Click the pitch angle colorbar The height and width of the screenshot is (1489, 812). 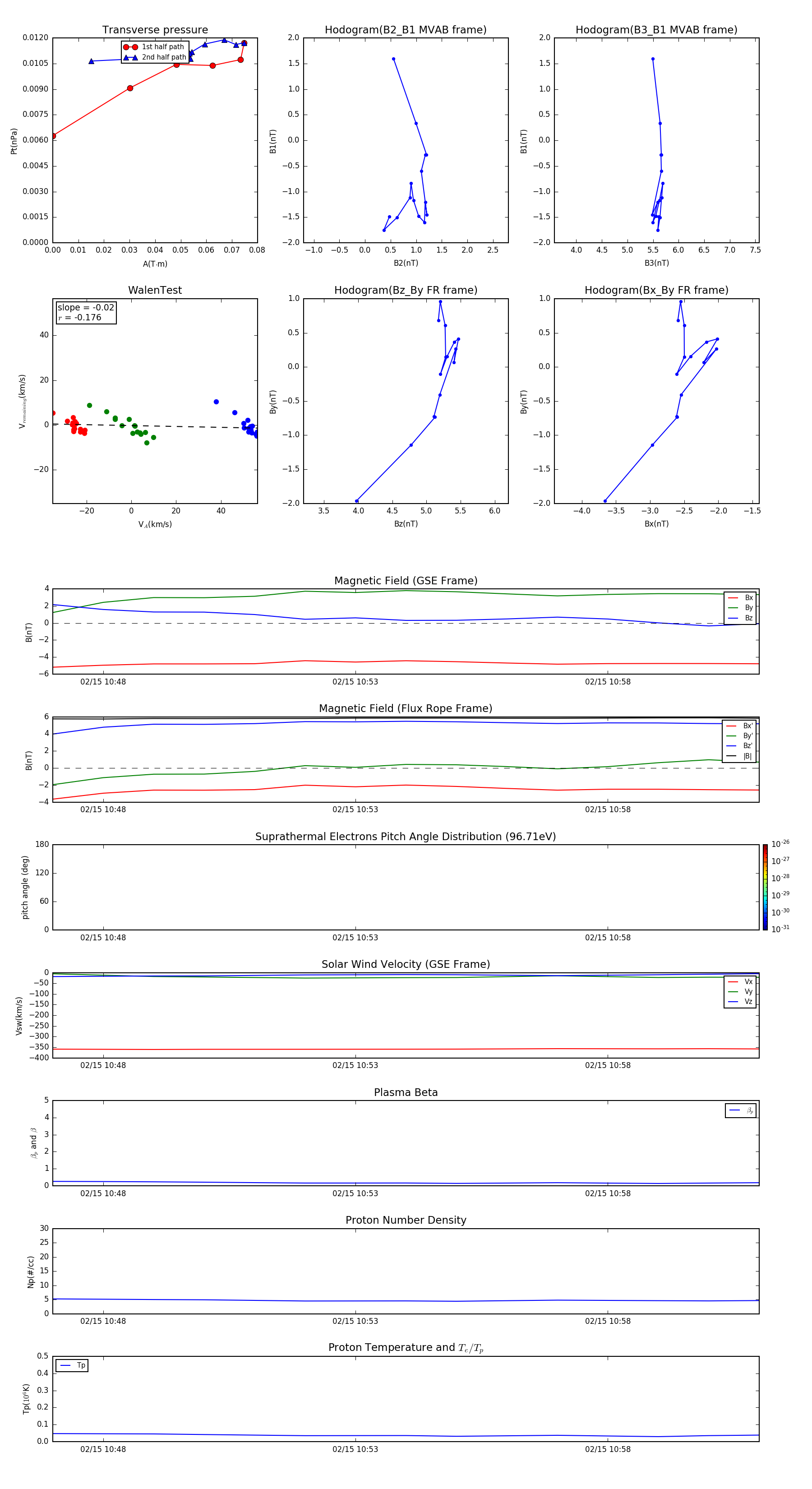point(765,887)
